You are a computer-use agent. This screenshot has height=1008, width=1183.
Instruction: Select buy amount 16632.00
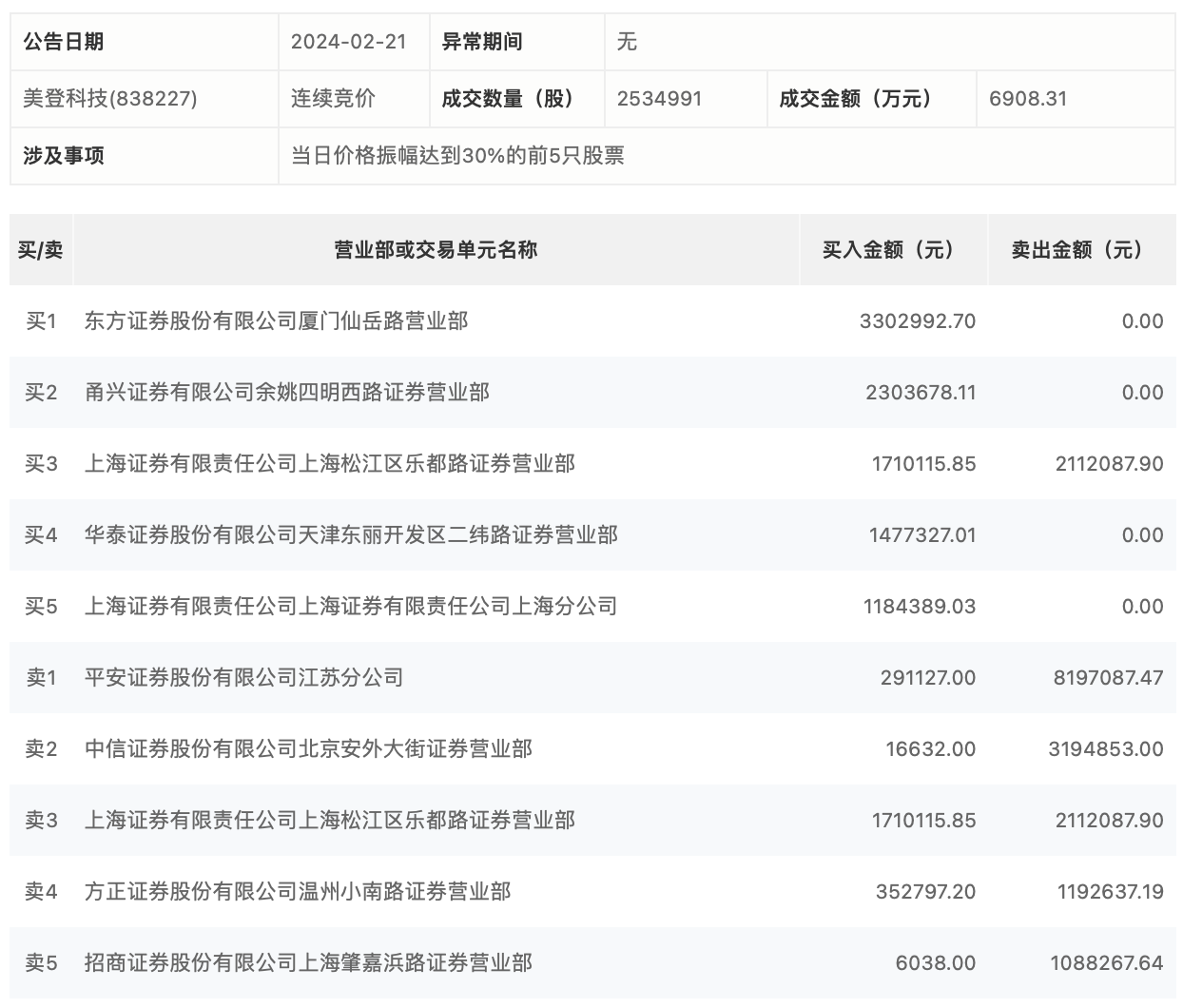(x=931, y=749)
